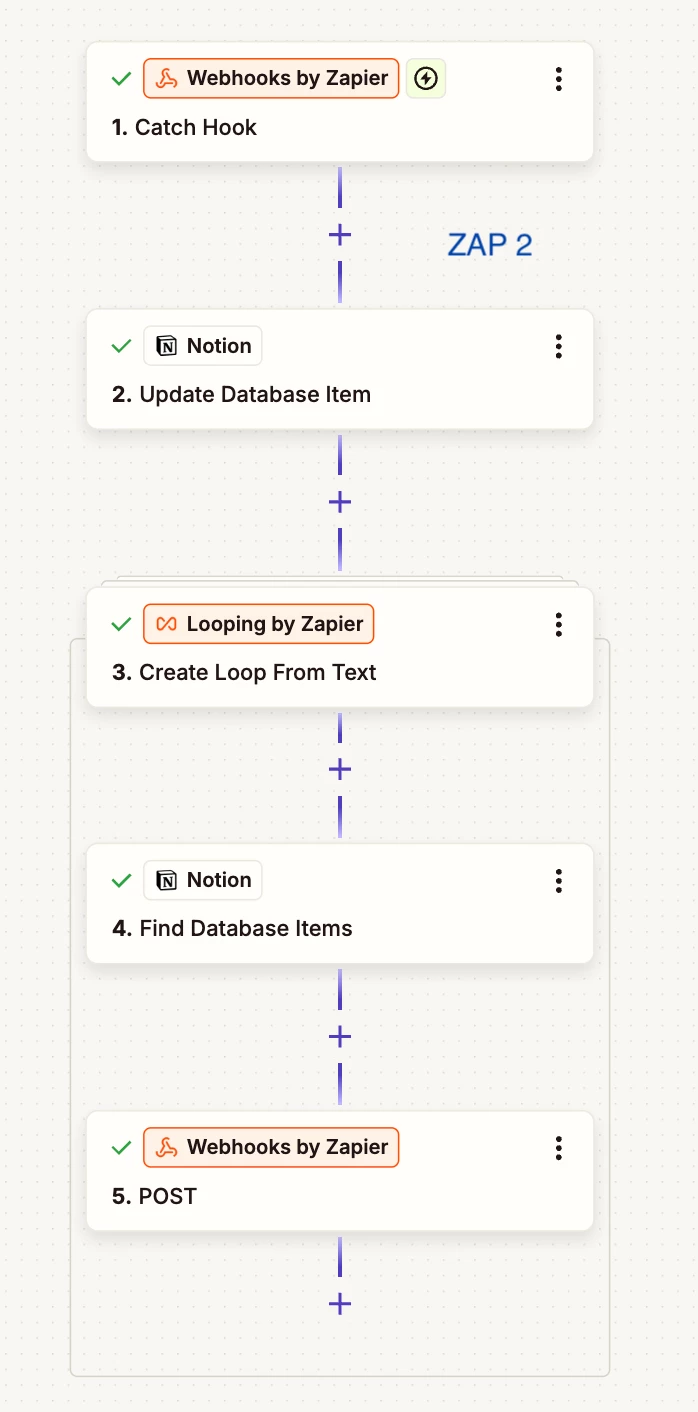Open three-dot menu on Update Database Item step
Screen dimensions: 698x1412
559,347
